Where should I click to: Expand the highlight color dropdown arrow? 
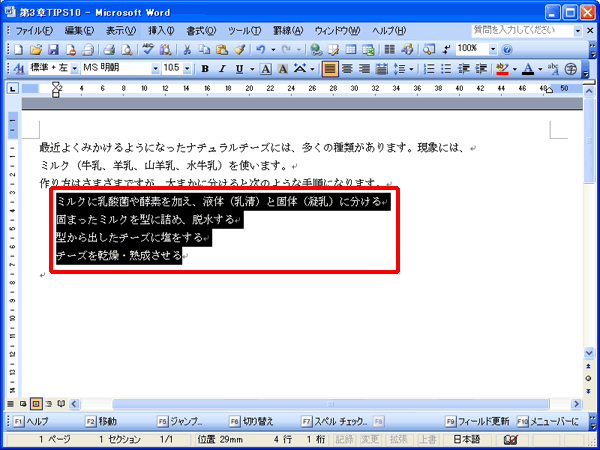514,69
